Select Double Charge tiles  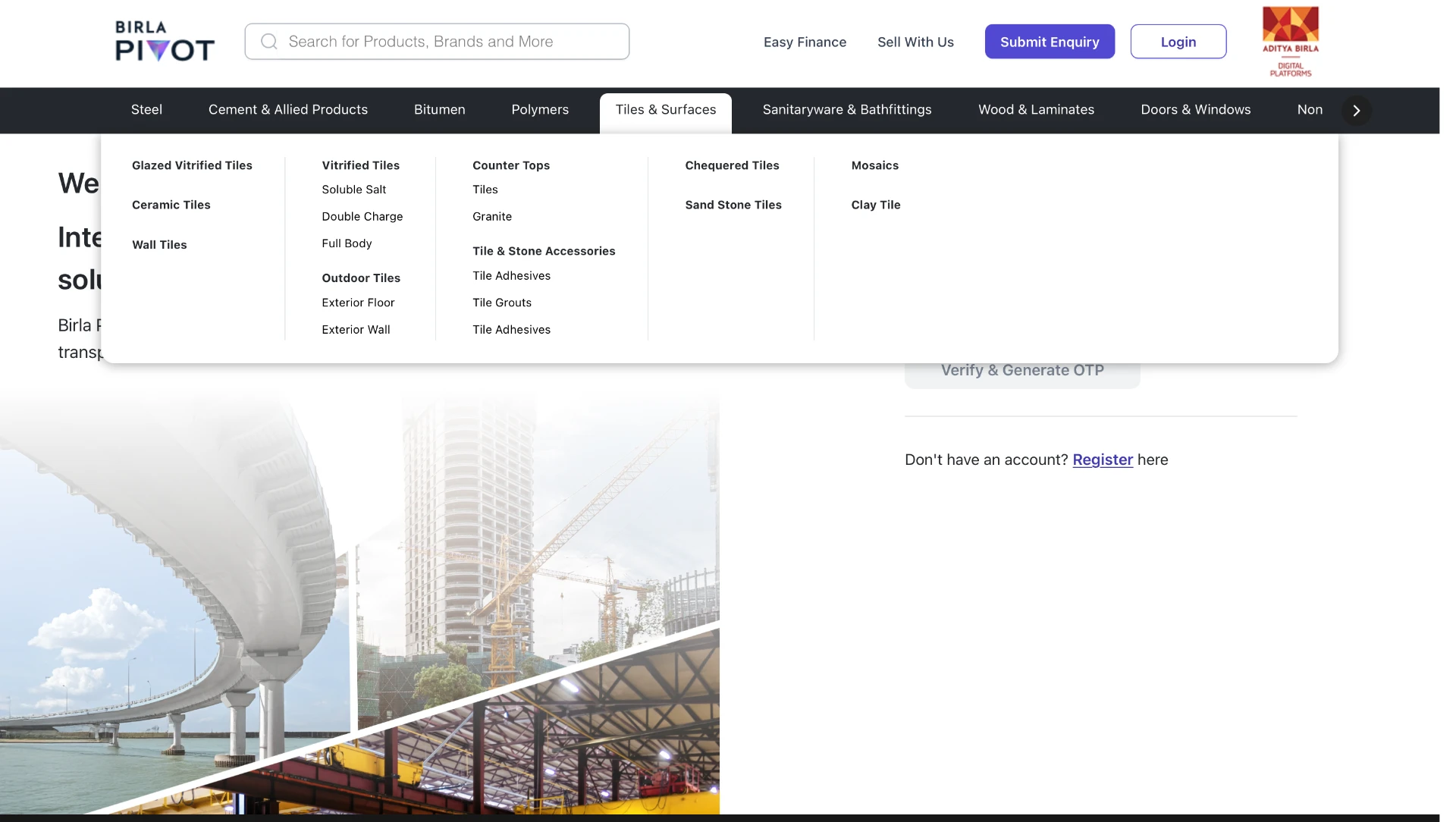[x=362, y=217]
